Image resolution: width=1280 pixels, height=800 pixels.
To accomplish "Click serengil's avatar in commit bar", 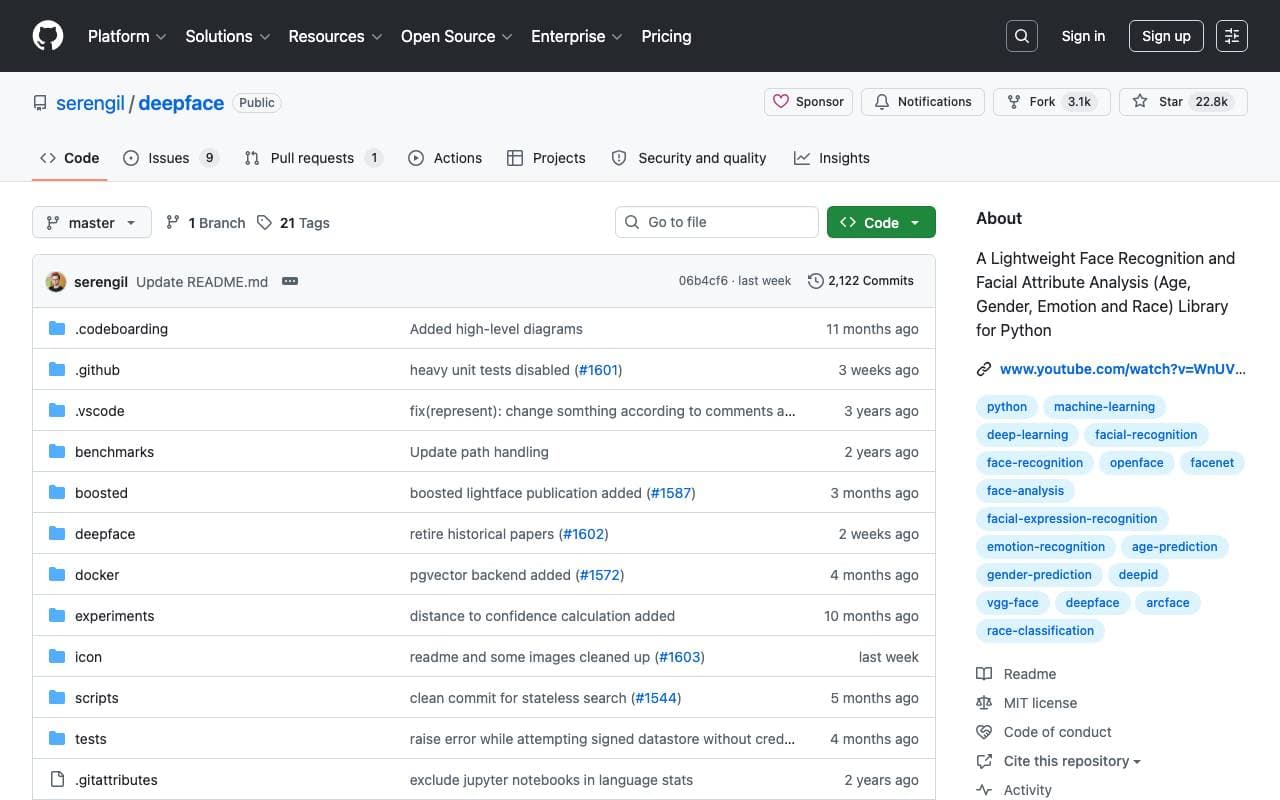I will tap(56, 281).
